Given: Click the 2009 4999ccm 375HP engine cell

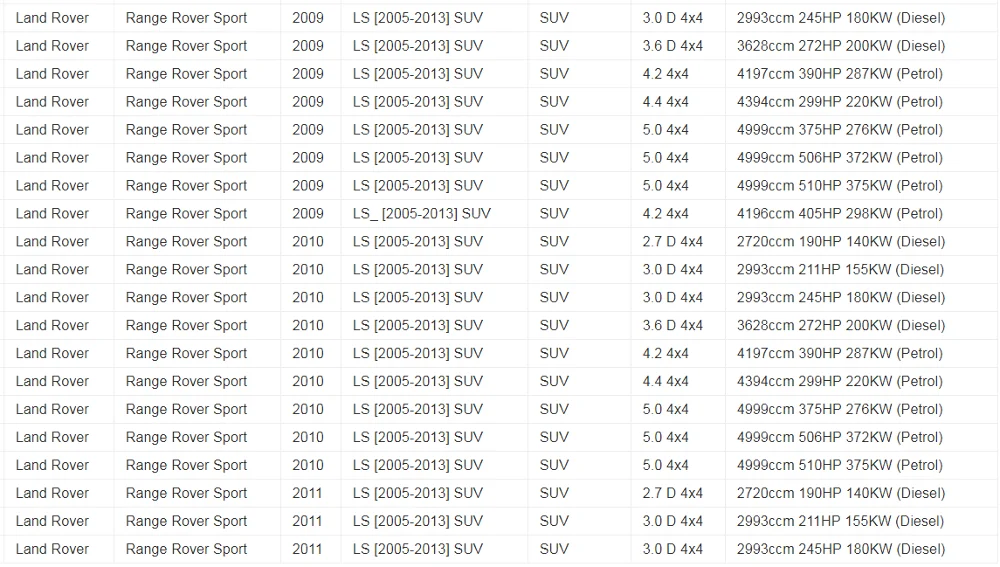Looking at the screenshot, I should (x=839, y=129).
